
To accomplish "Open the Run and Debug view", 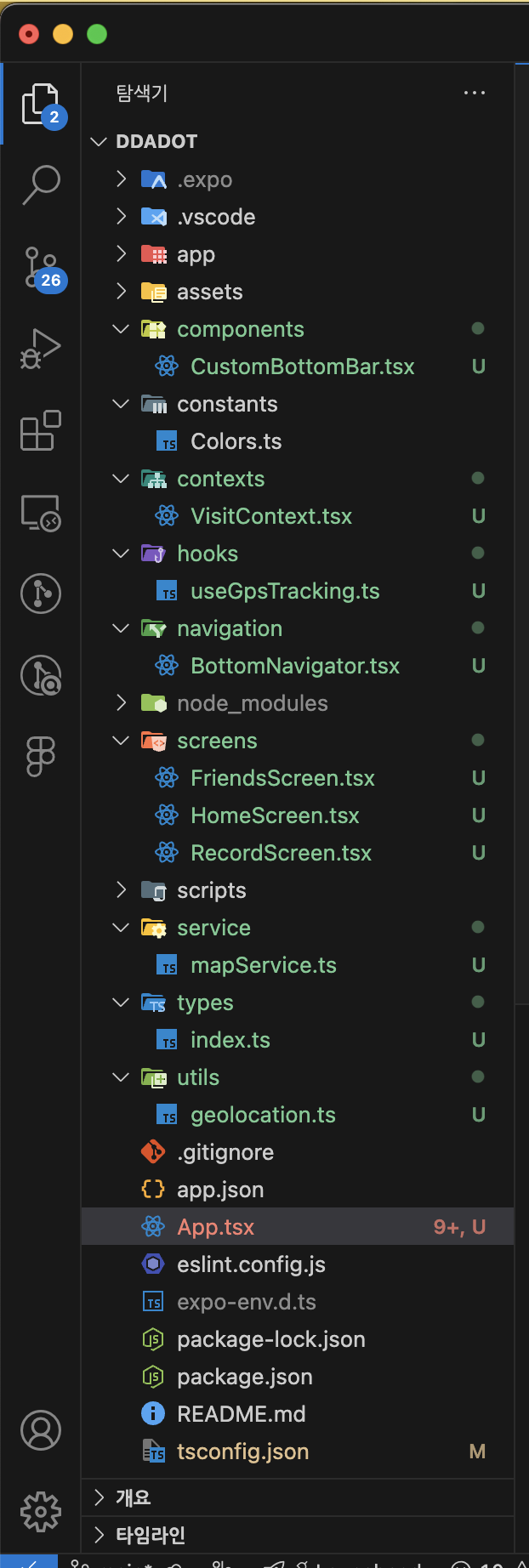I will [x=41, y=349].
